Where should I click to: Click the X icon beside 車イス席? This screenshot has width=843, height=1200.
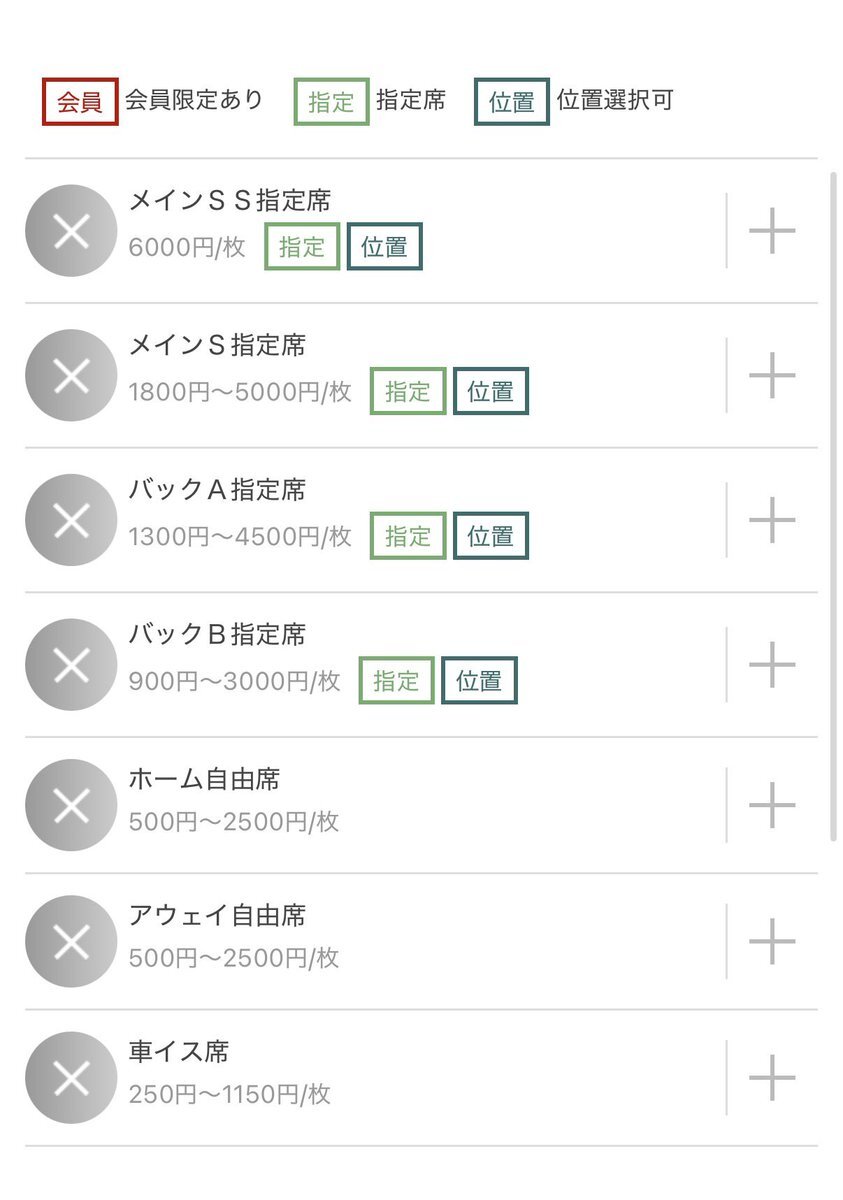click(x=71, y=1078)
